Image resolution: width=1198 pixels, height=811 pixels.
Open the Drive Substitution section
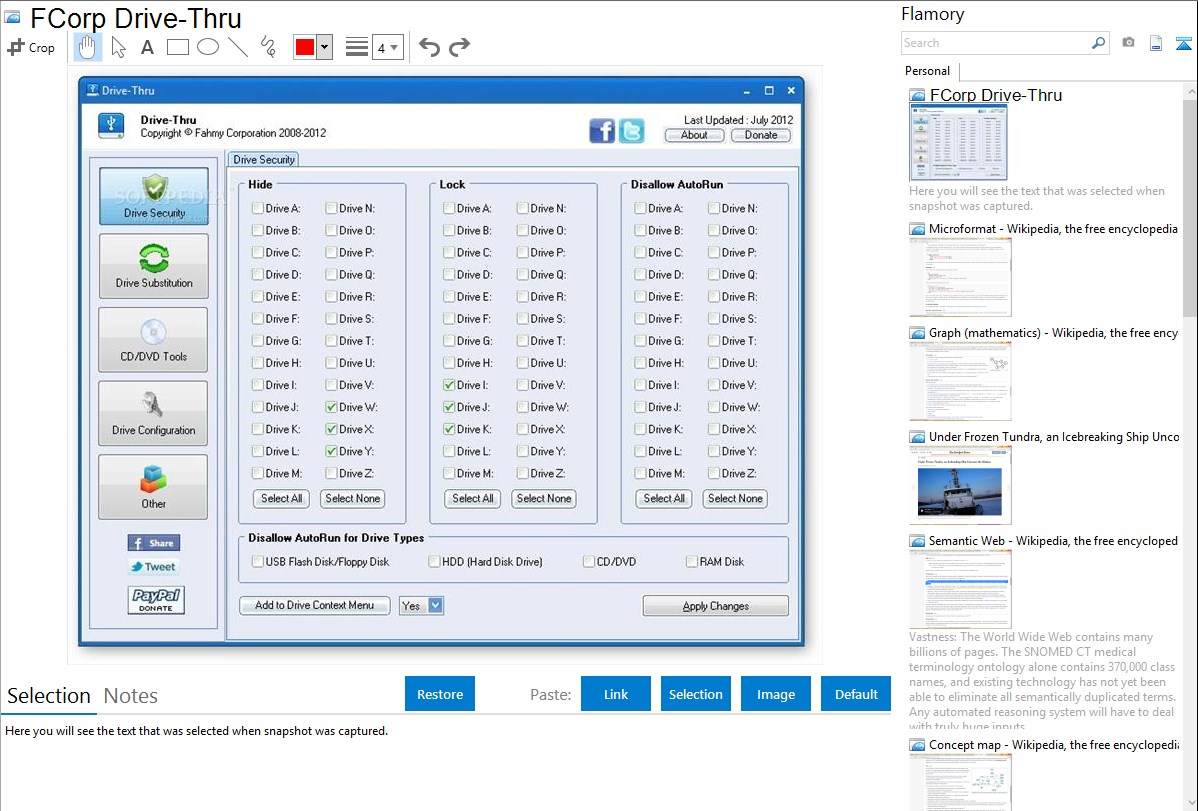click(x=154, y=266)
